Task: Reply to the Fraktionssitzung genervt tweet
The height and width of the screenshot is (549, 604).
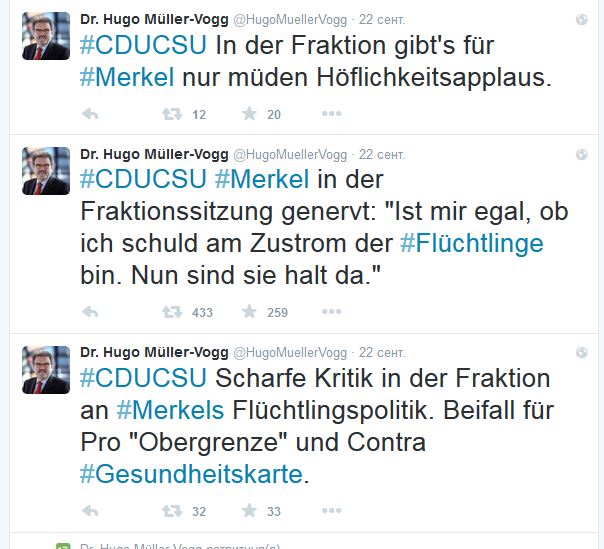Action: click(x=90, y=312)
